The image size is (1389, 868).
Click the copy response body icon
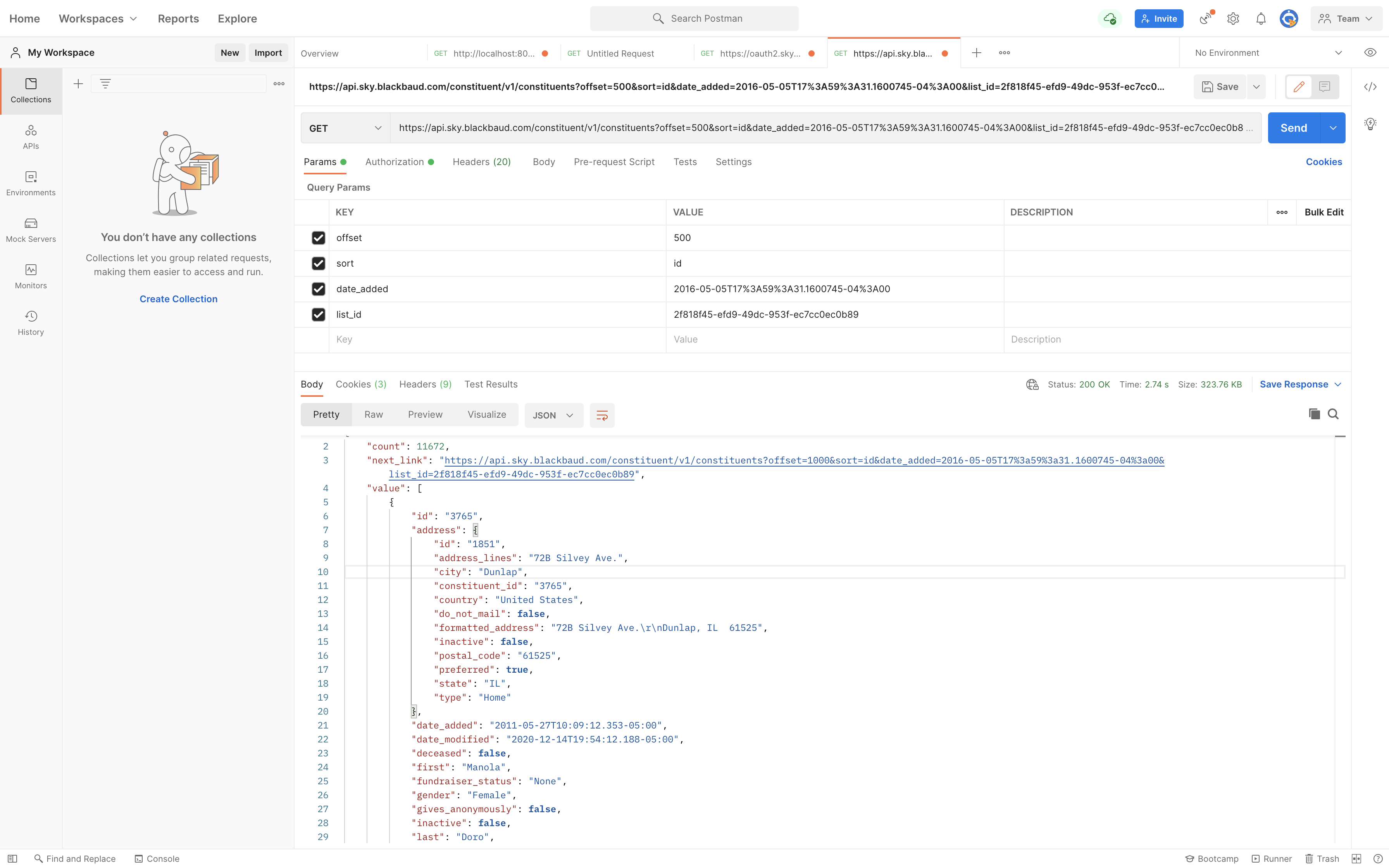[x=1314, y=414]
